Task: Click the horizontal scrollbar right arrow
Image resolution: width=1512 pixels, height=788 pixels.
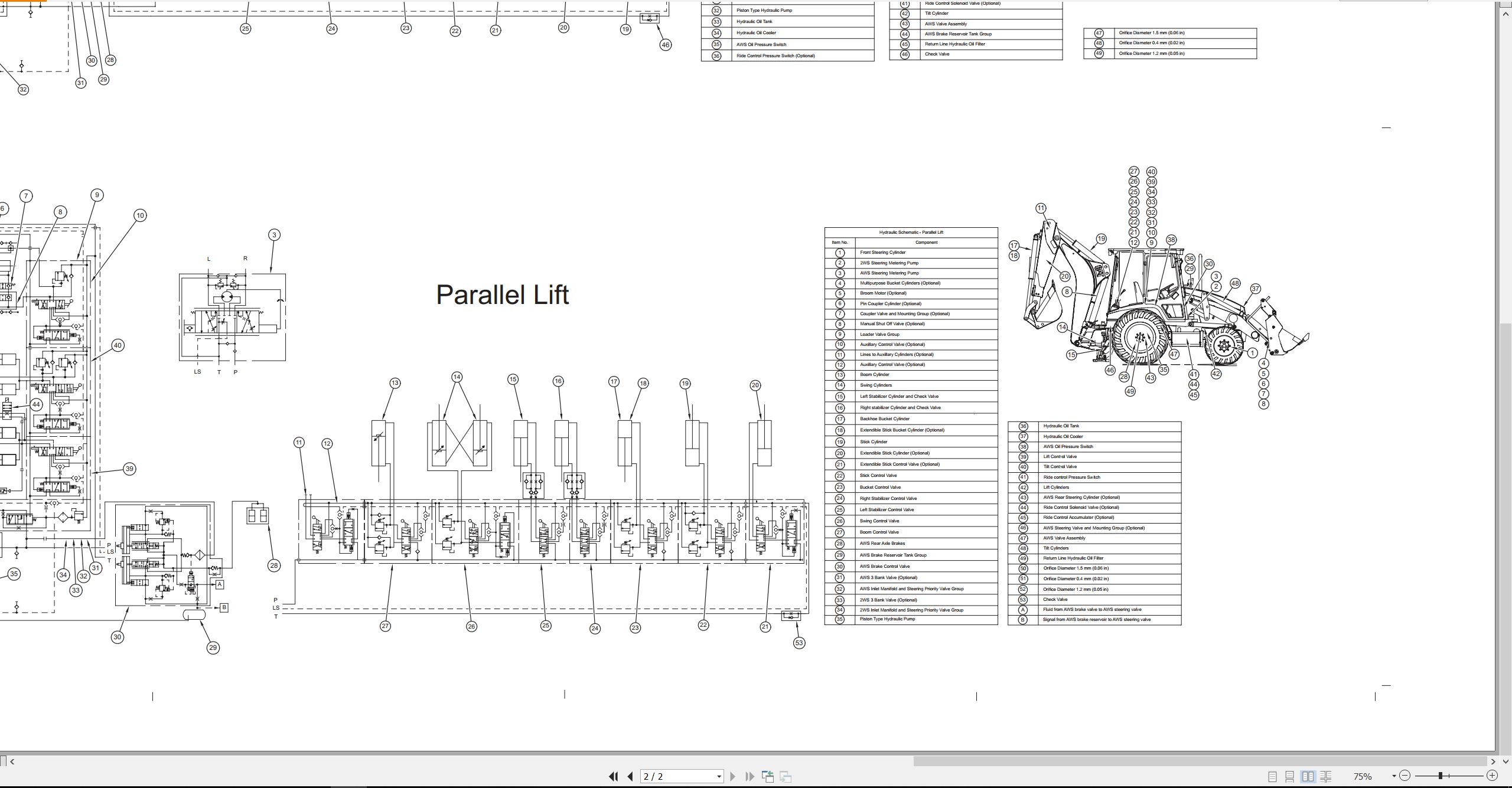Action: pyautogui.click(x=1493, y=761)
